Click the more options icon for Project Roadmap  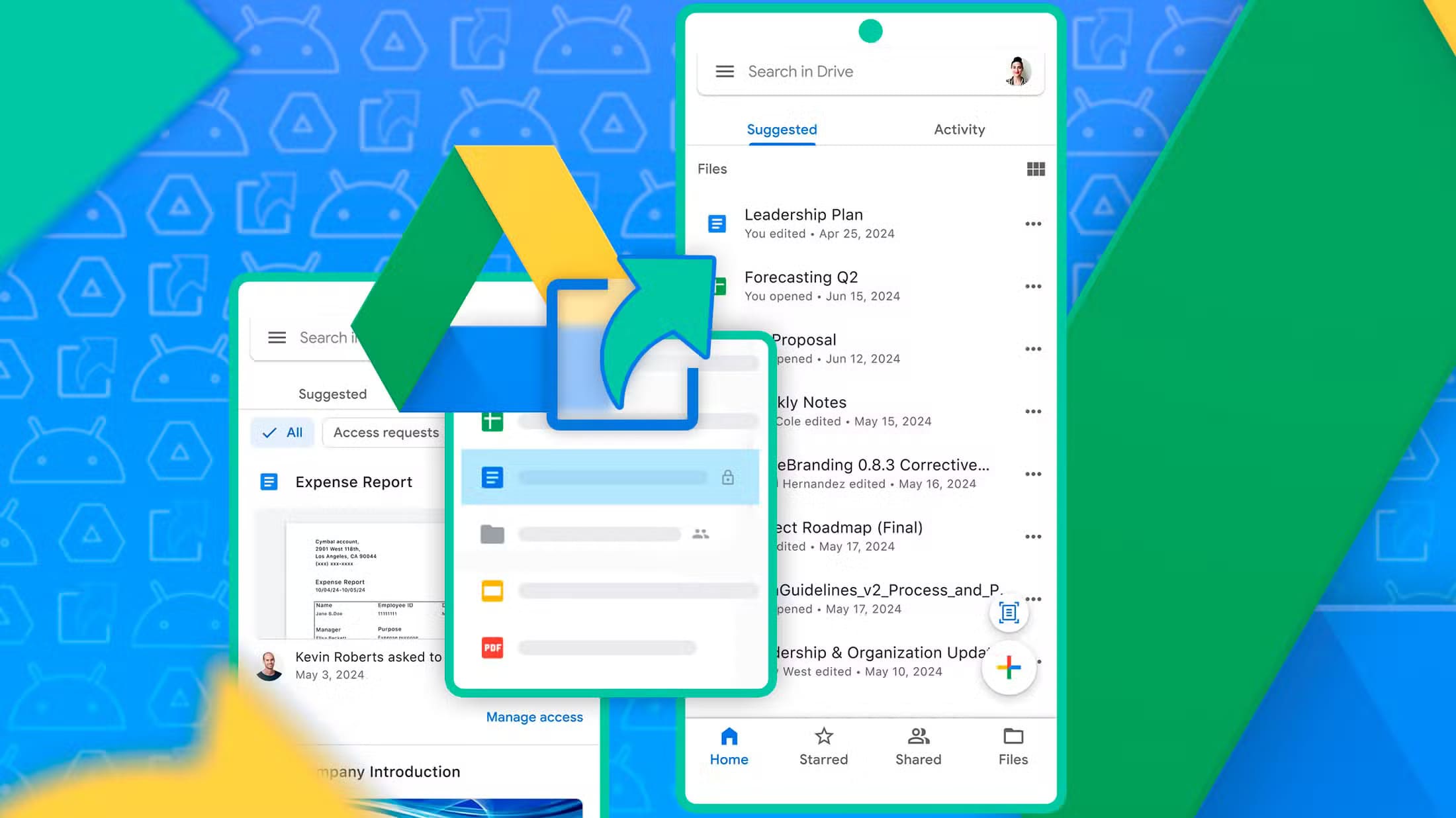pyautogui.click(x=1033, y=536)
